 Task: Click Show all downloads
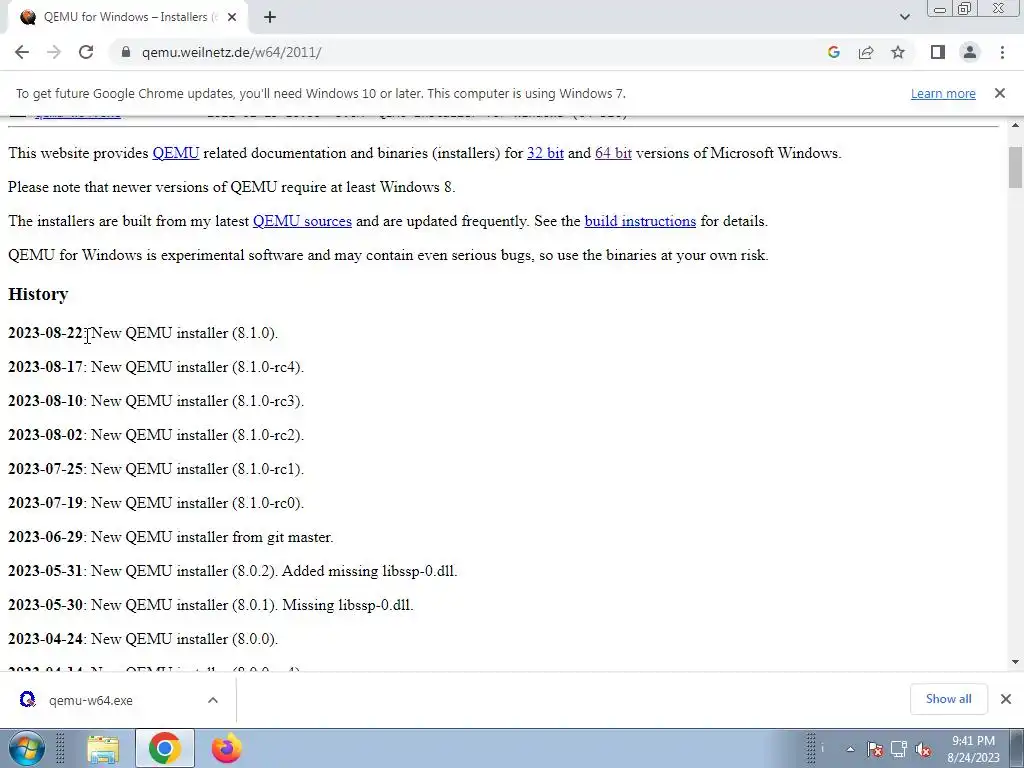948,699
